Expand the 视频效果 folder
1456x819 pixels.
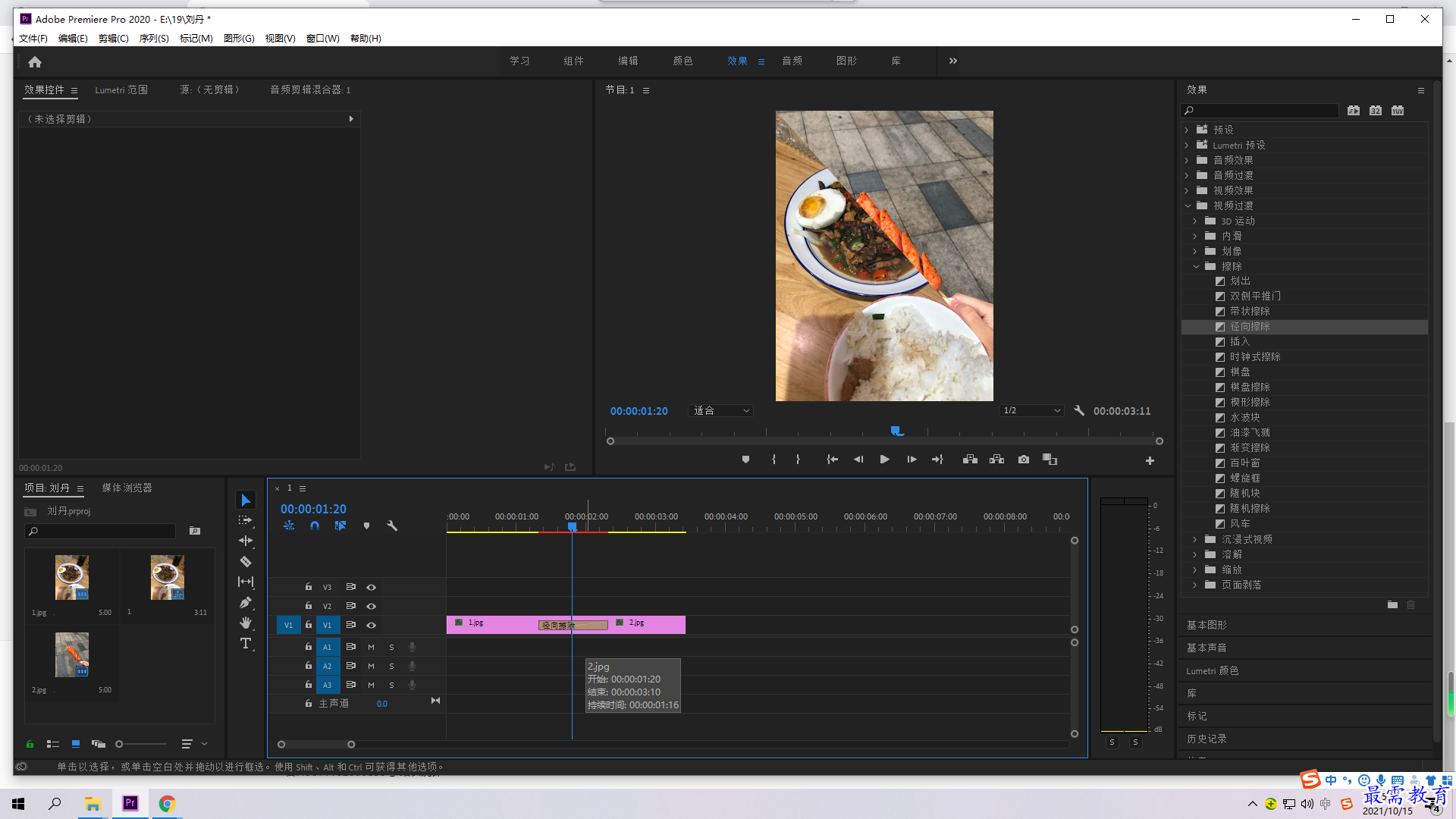pos(1188,191)
